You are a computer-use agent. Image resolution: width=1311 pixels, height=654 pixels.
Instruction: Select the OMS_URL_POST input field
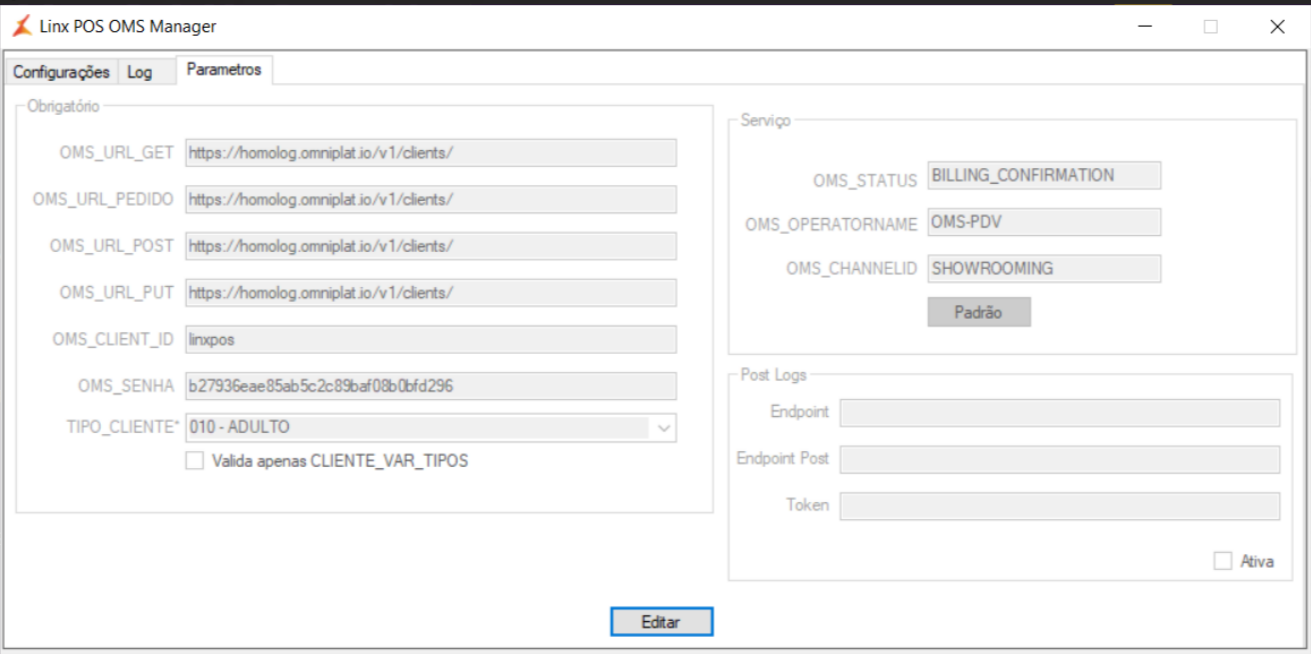click(x=431, y=246)
